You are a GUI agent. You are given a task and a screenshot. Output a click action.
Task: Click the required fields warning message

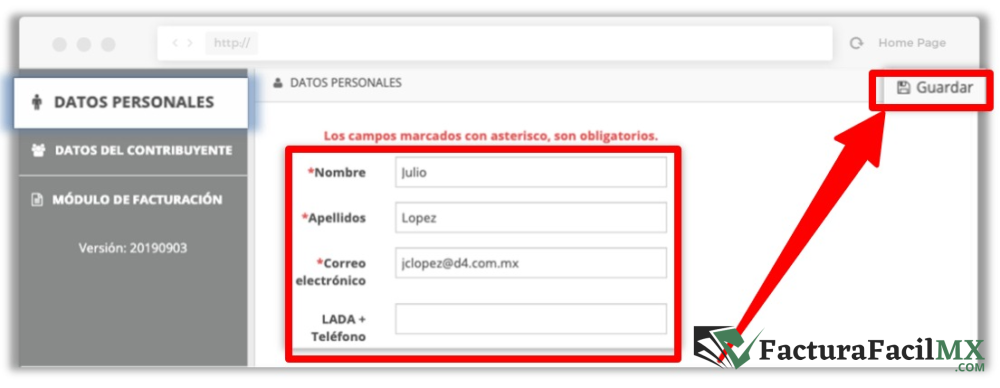click(490, 136)
